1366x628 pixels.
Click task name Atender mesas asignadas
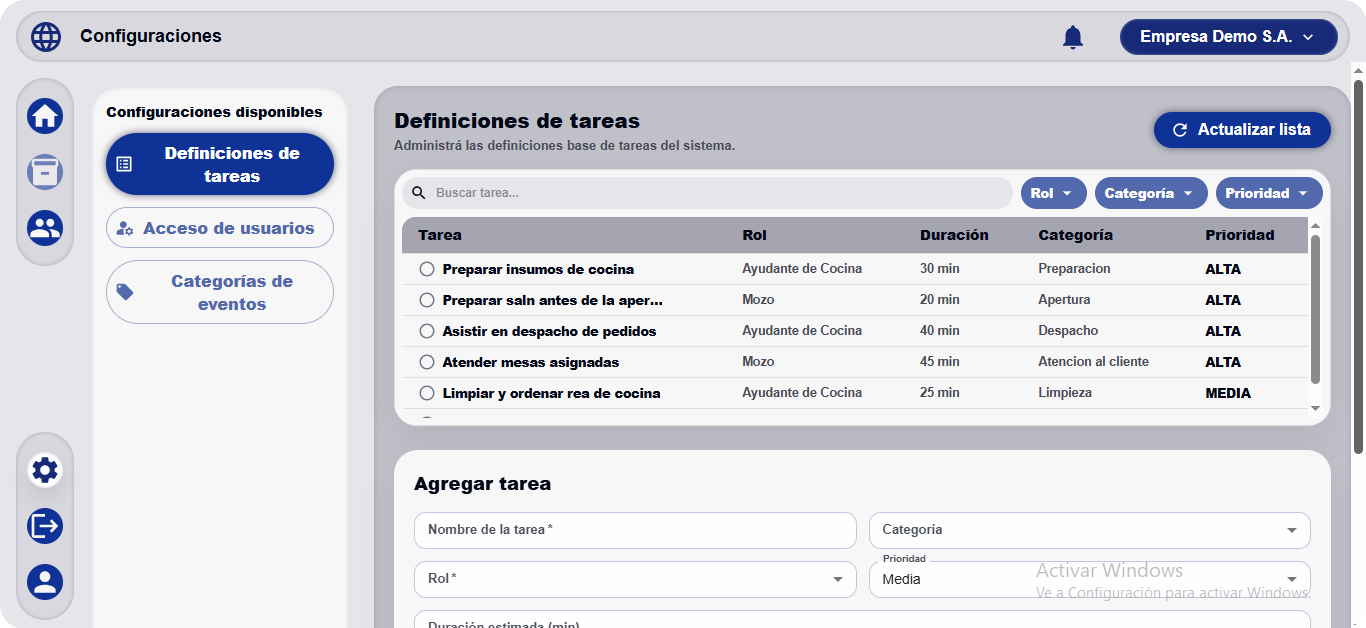[x=531, y=362]
